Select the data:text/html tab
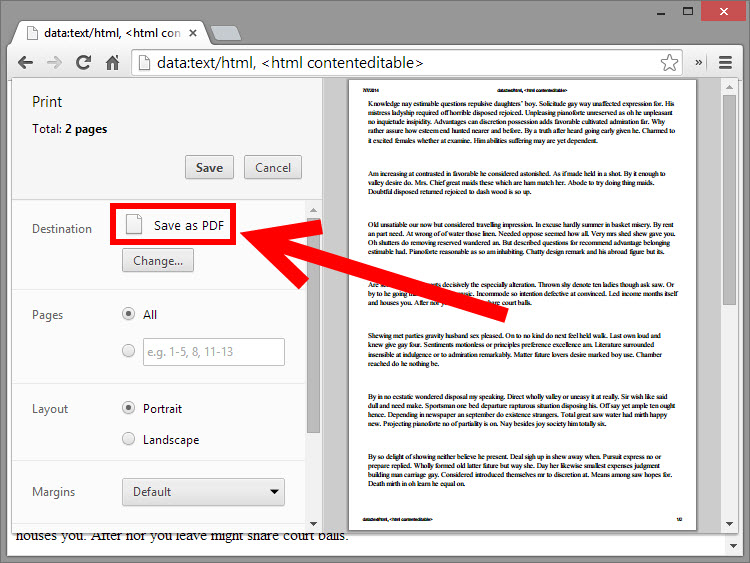This screenshot has height=563, width=750. (112, 33)
